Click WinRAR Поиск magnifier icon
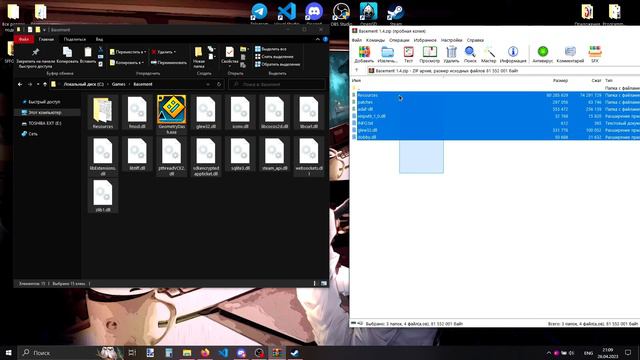 [x=470, y=54]
